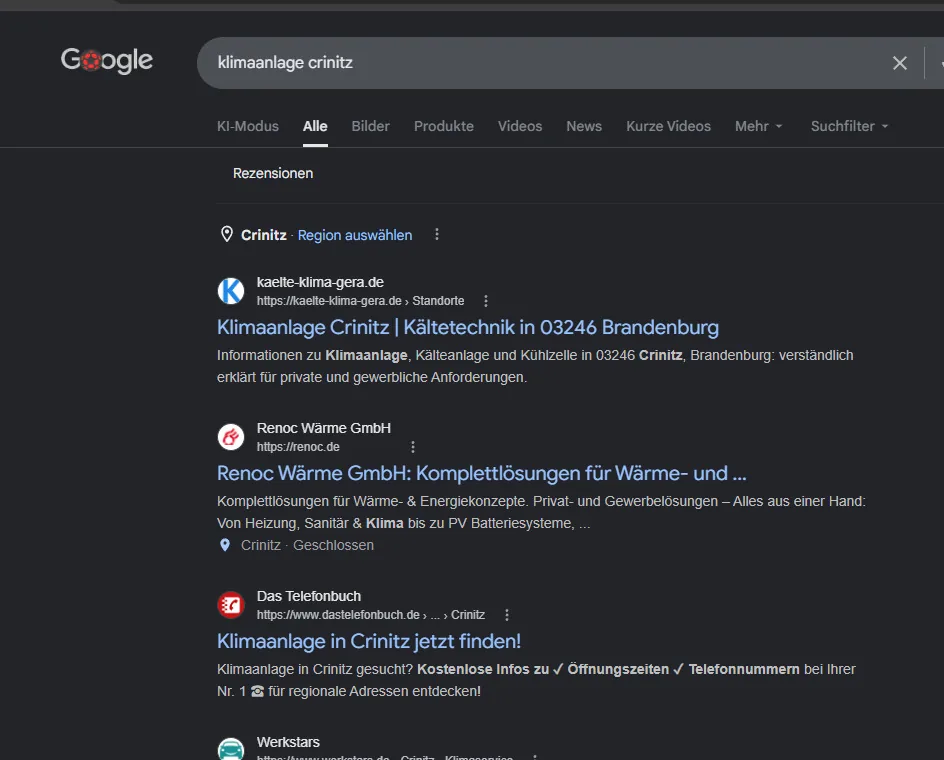The height and width of the screenshot is (760, 944).
Task: Open the three-dot menu of the kaelte-klima-gera.de result
Action: pos(486,301)
